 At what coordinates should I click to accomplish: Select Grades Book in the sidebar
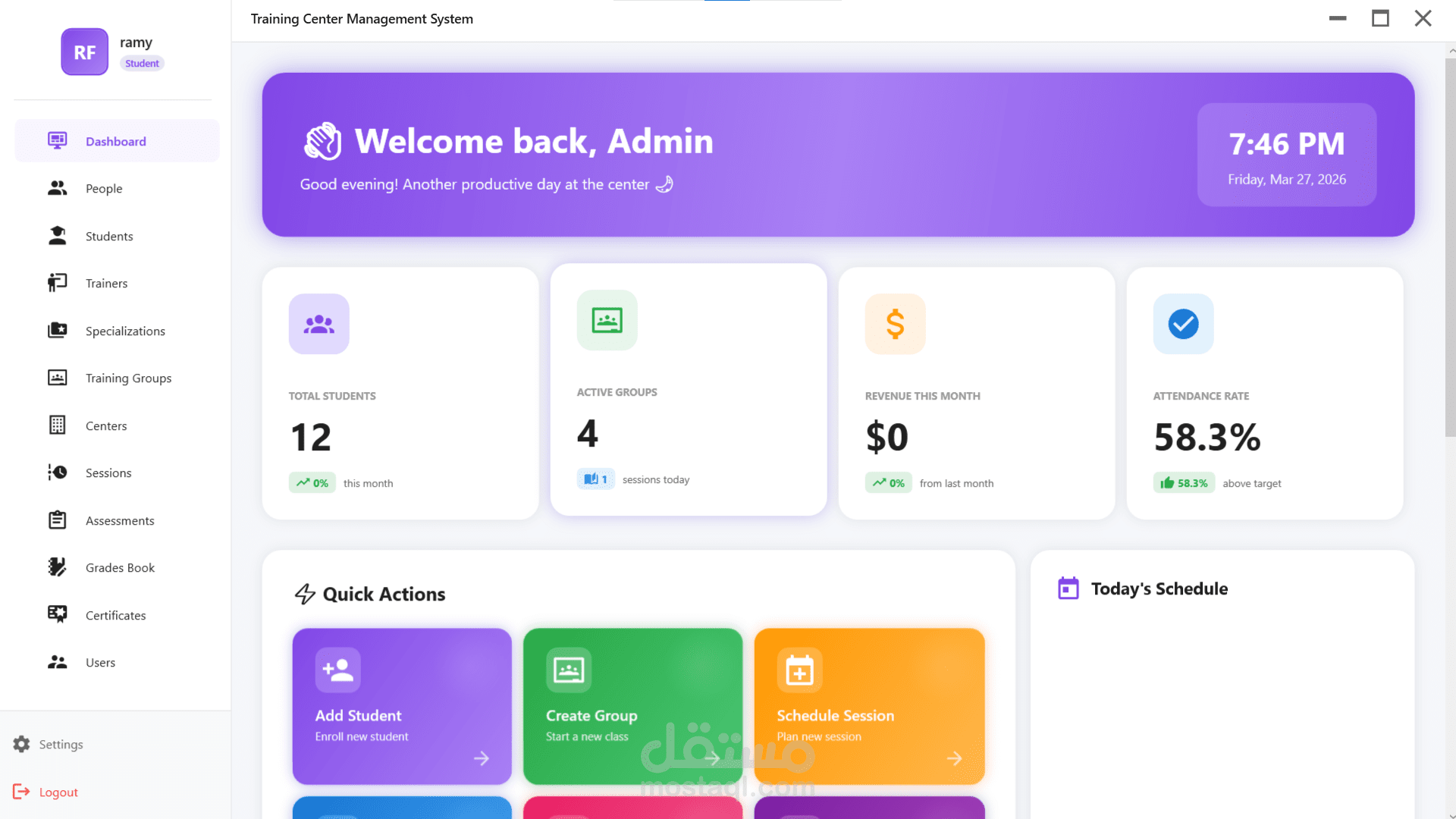(118, 567)
